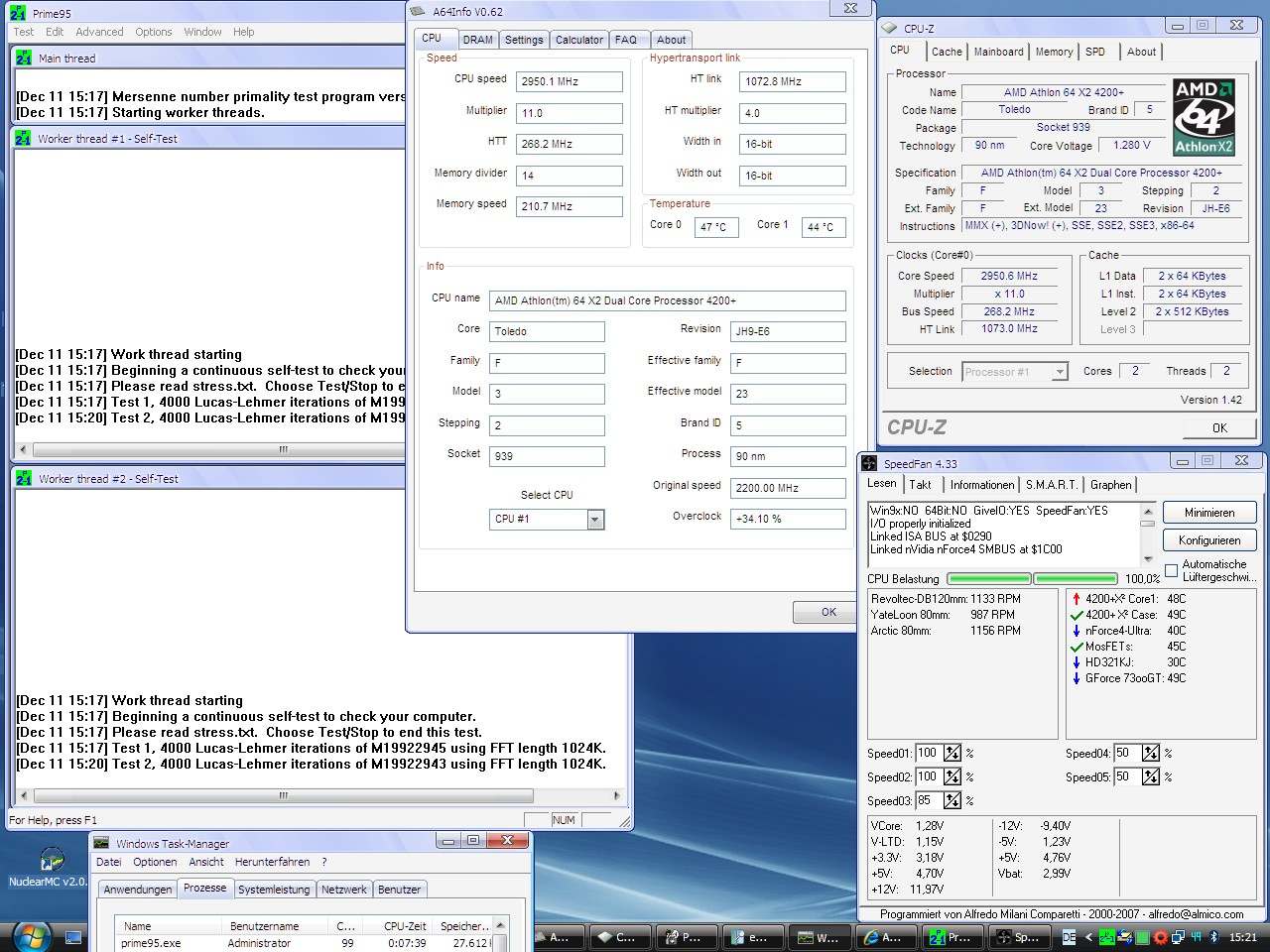Click the blue arrow beside HD321KJ

[1077, 662]
